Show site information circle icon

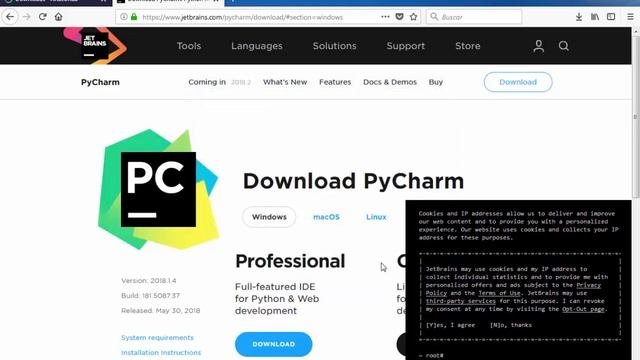coord(123,17)
